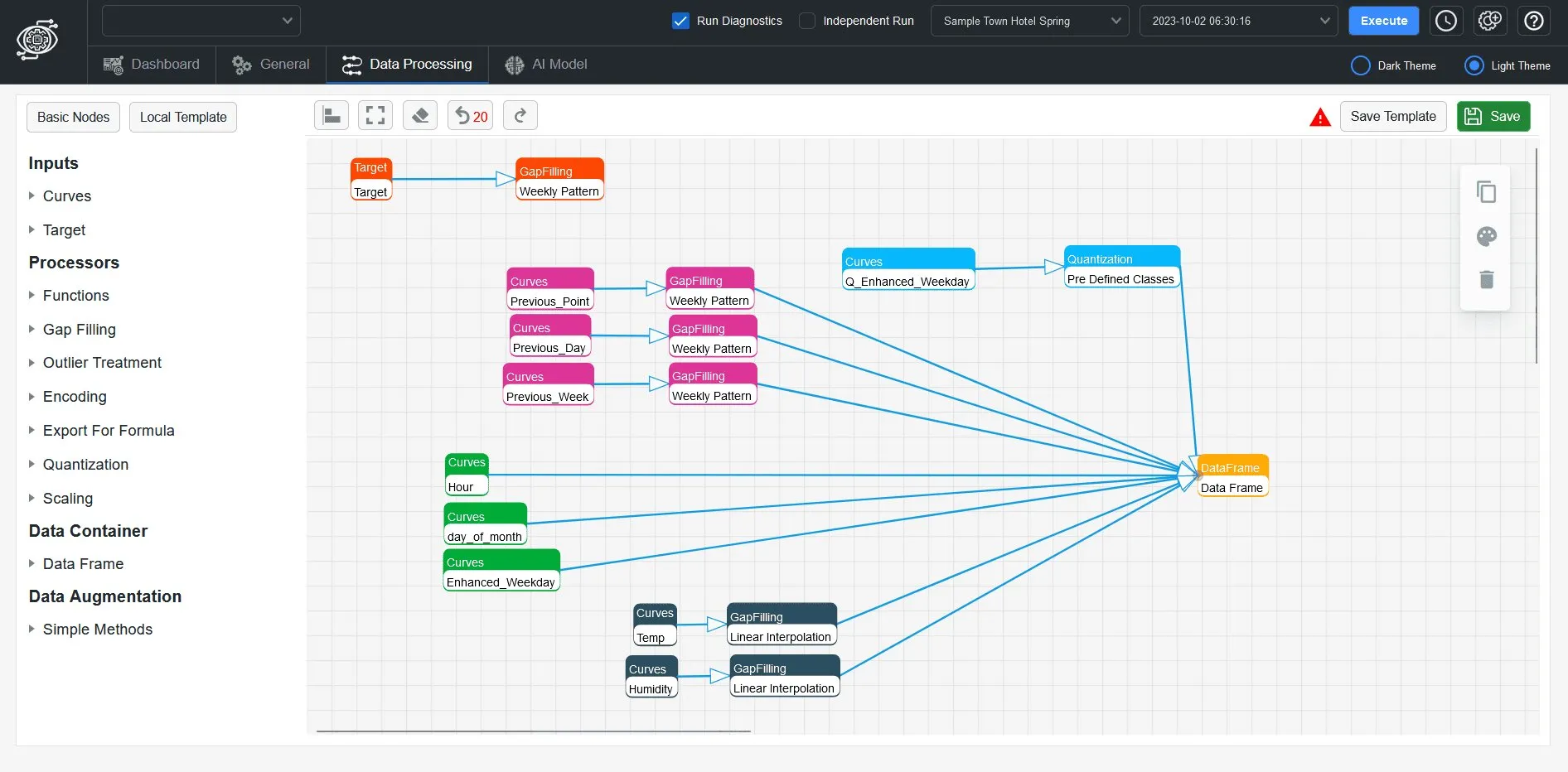1568x772 pixels.
Task: Click the green Save button
Action: click(x=1493, y=116)
